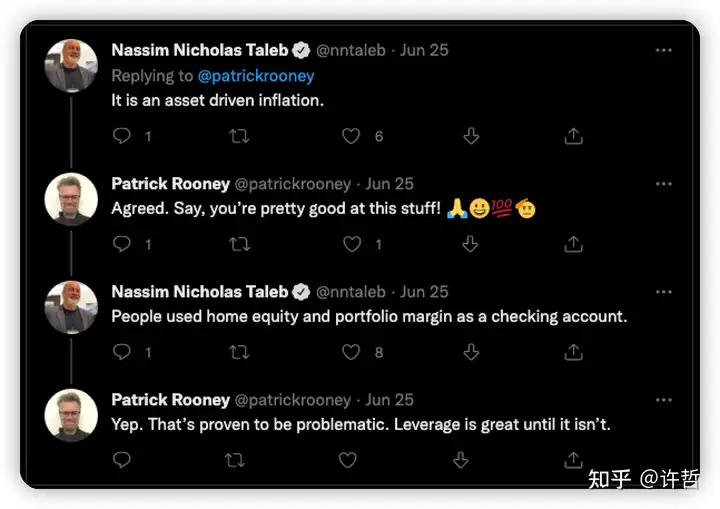Share the asset driven inflation tweet

pyautogui.click(x=574, y=136)
